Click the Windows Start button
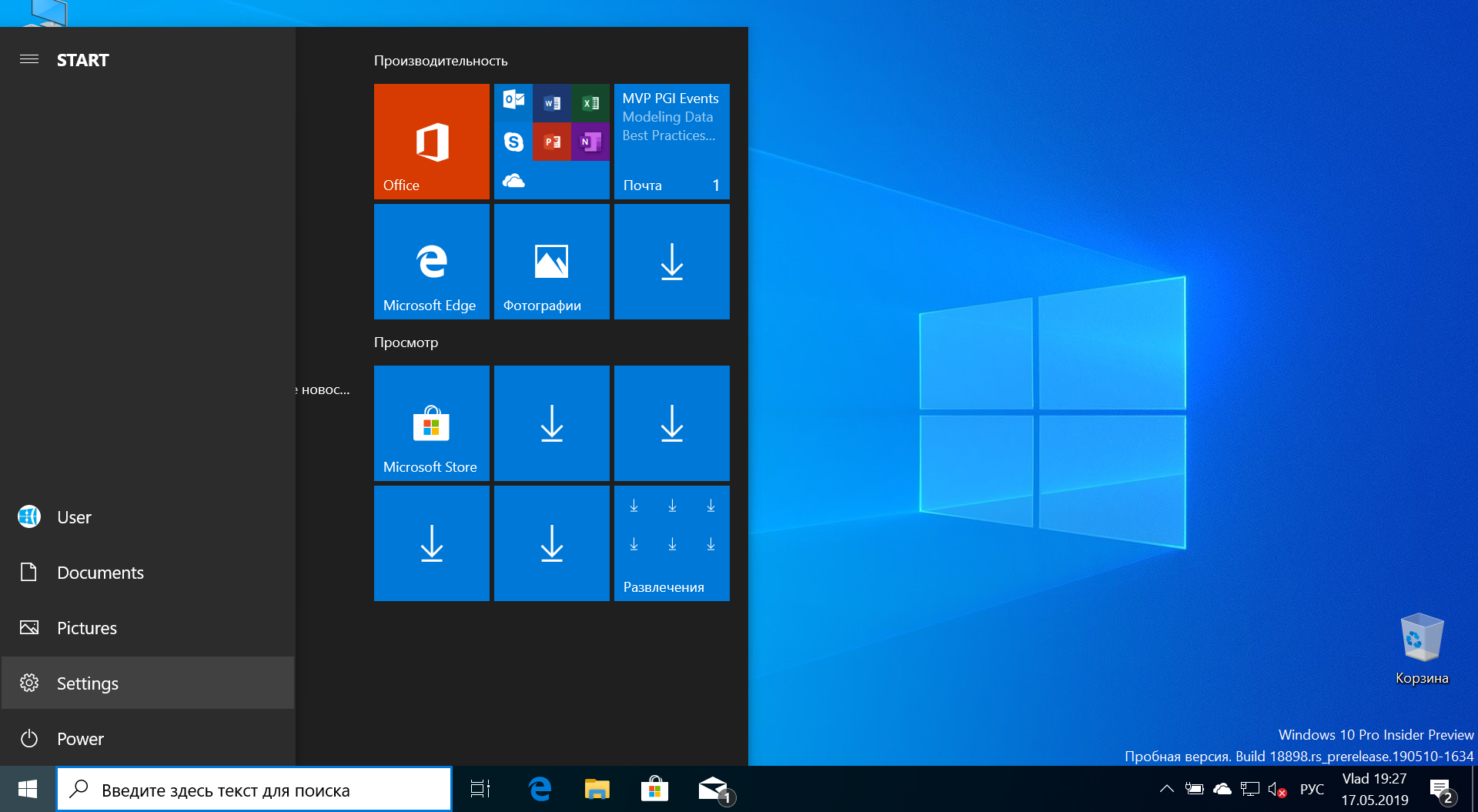The height and width of the screenshot is (812, 1478). [28, 789]
